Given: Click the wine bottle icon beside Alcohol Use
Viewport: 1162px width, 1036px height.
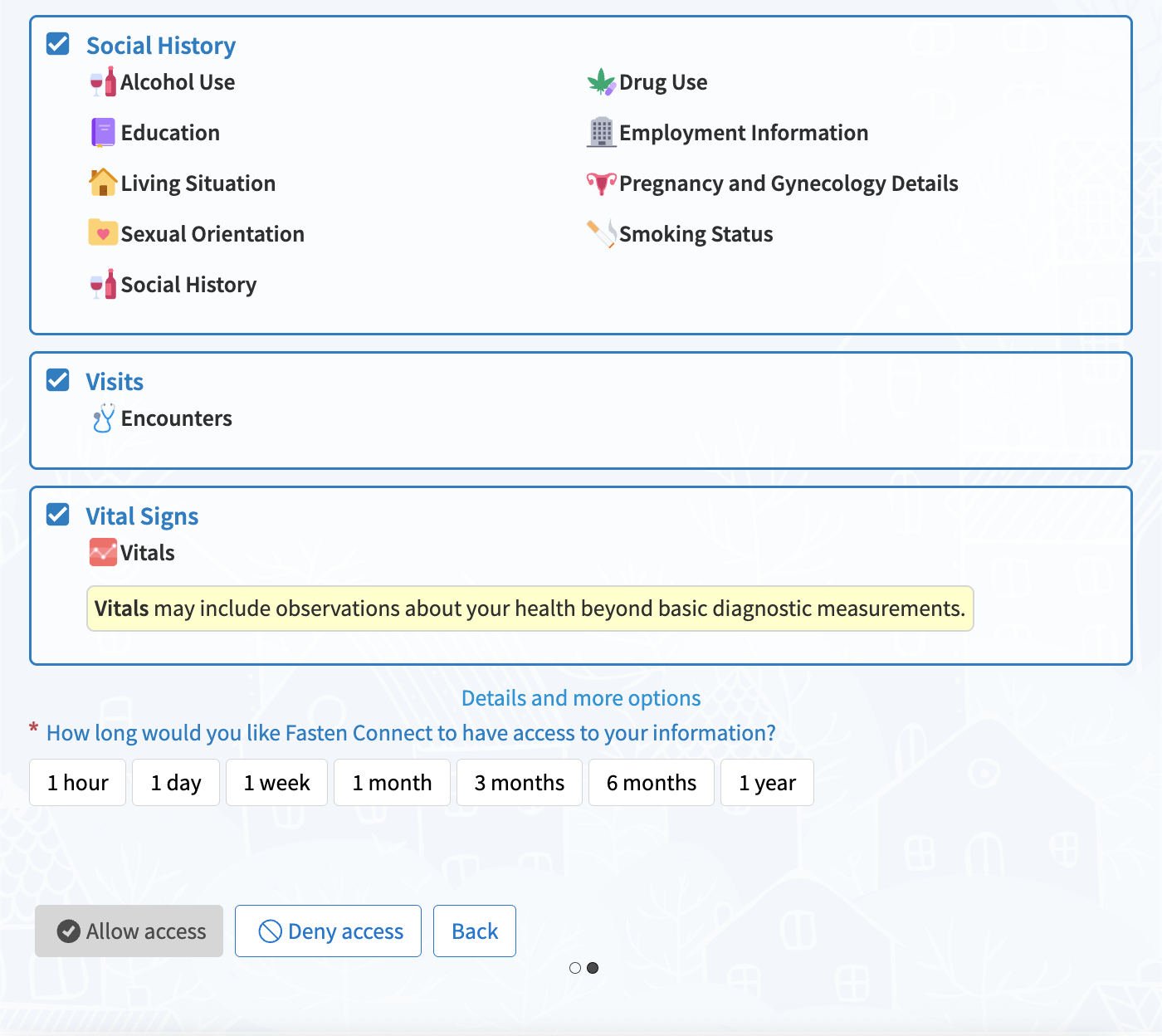Looking at the screenshot, I should point(103,82).
